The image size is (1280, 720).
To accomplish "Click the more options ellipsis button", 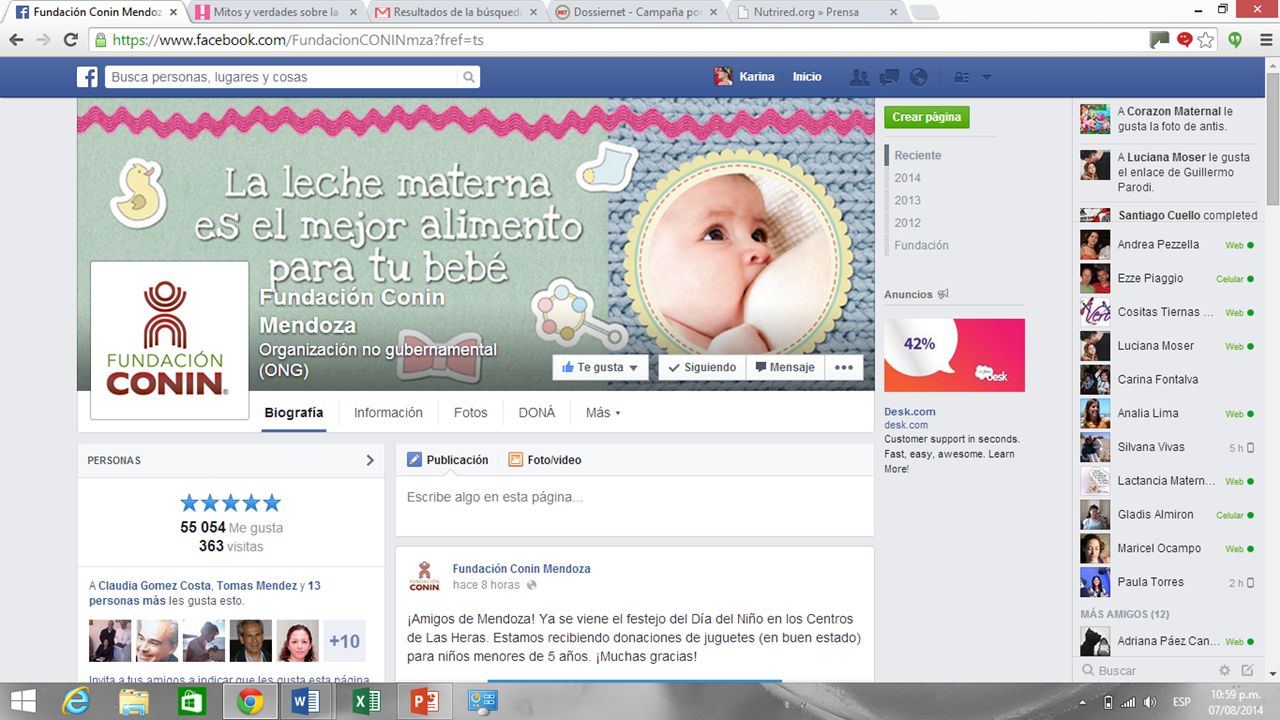I will click(844, 367).
